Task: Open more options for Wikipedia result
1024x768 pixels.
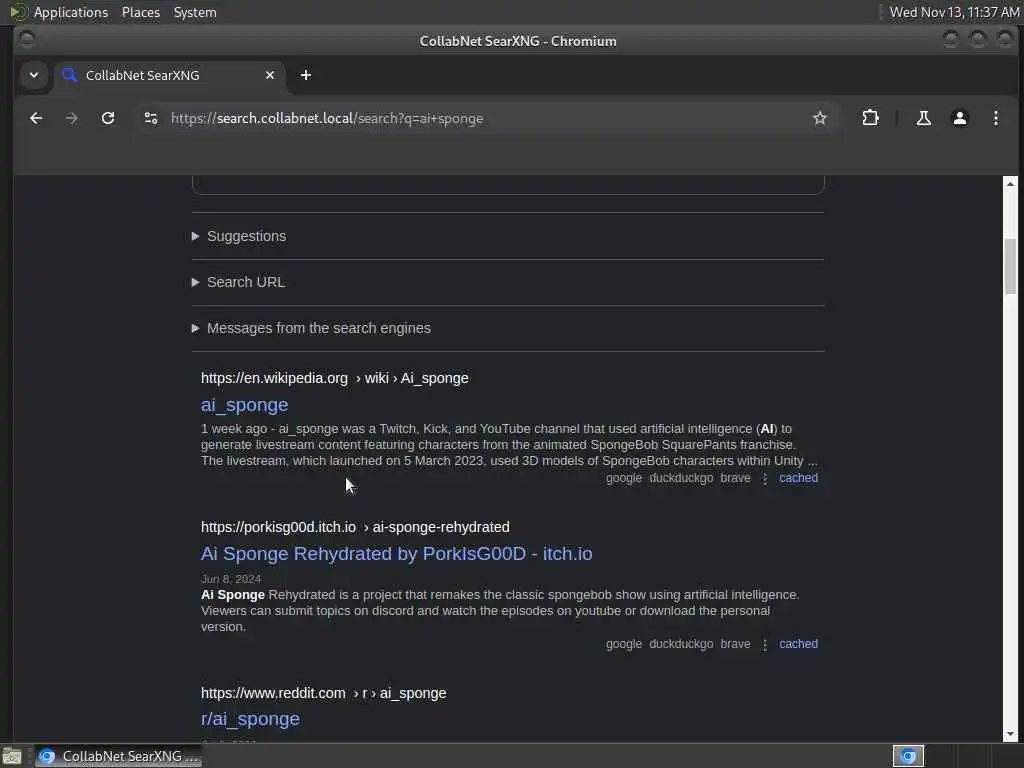Action: (765, 479)
